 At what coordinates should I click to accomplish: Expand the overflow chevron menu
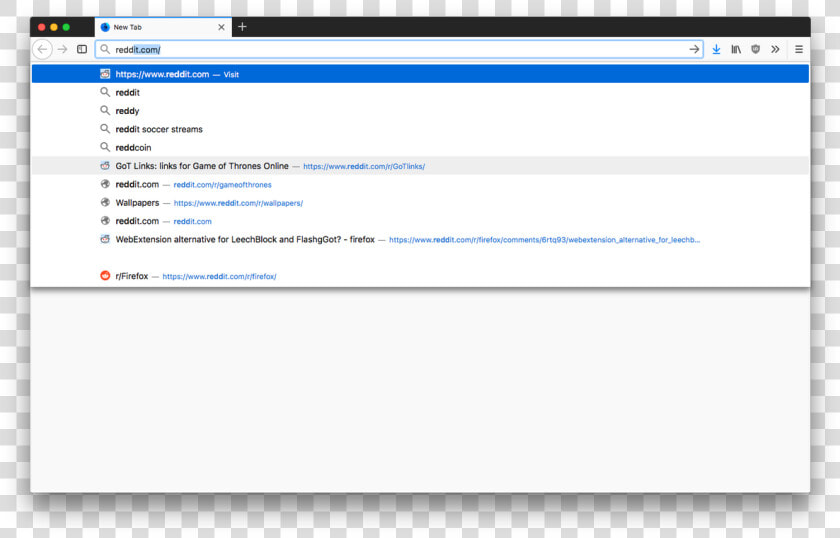click(x=775, y=49)
